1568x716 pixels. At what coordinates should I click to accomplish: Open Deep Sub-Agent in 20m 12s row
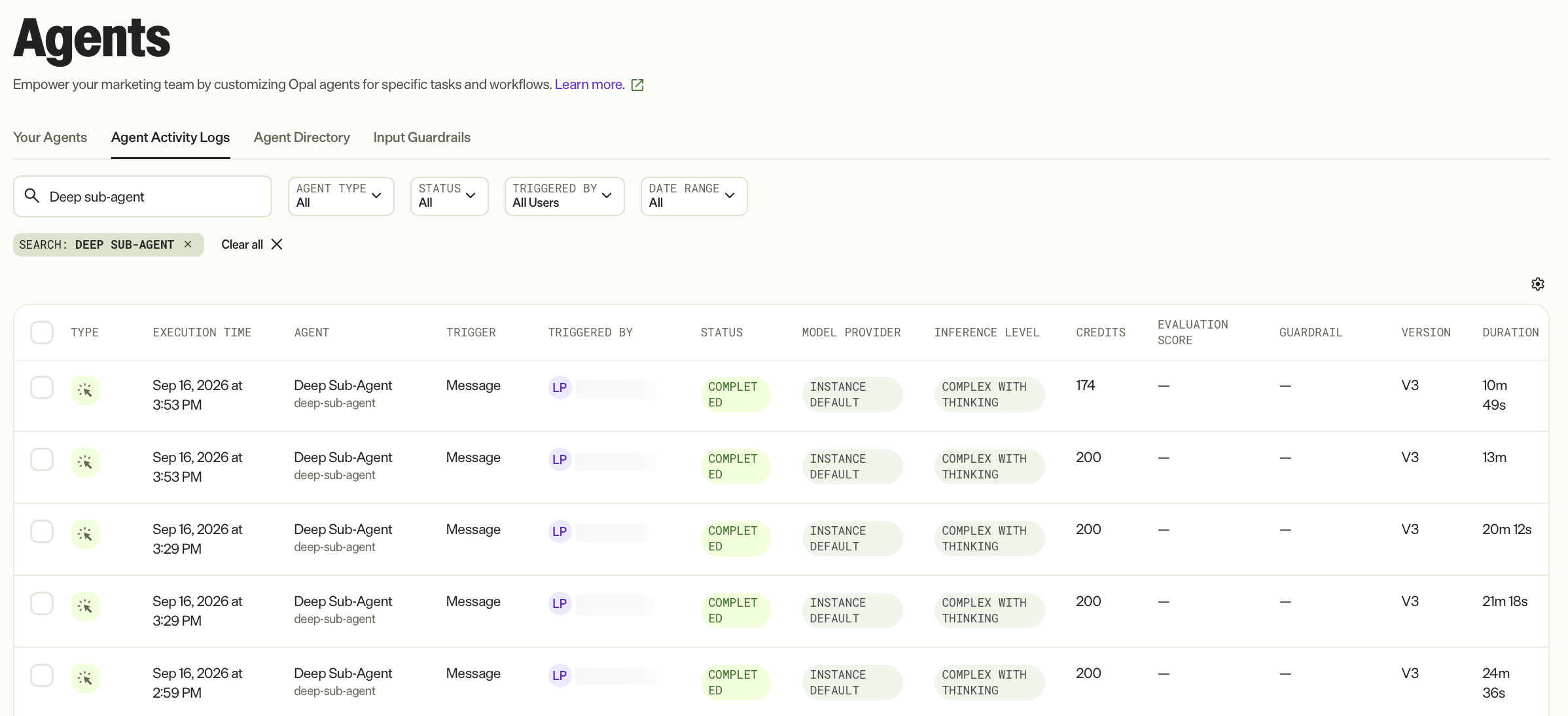(x=343, y=529)
